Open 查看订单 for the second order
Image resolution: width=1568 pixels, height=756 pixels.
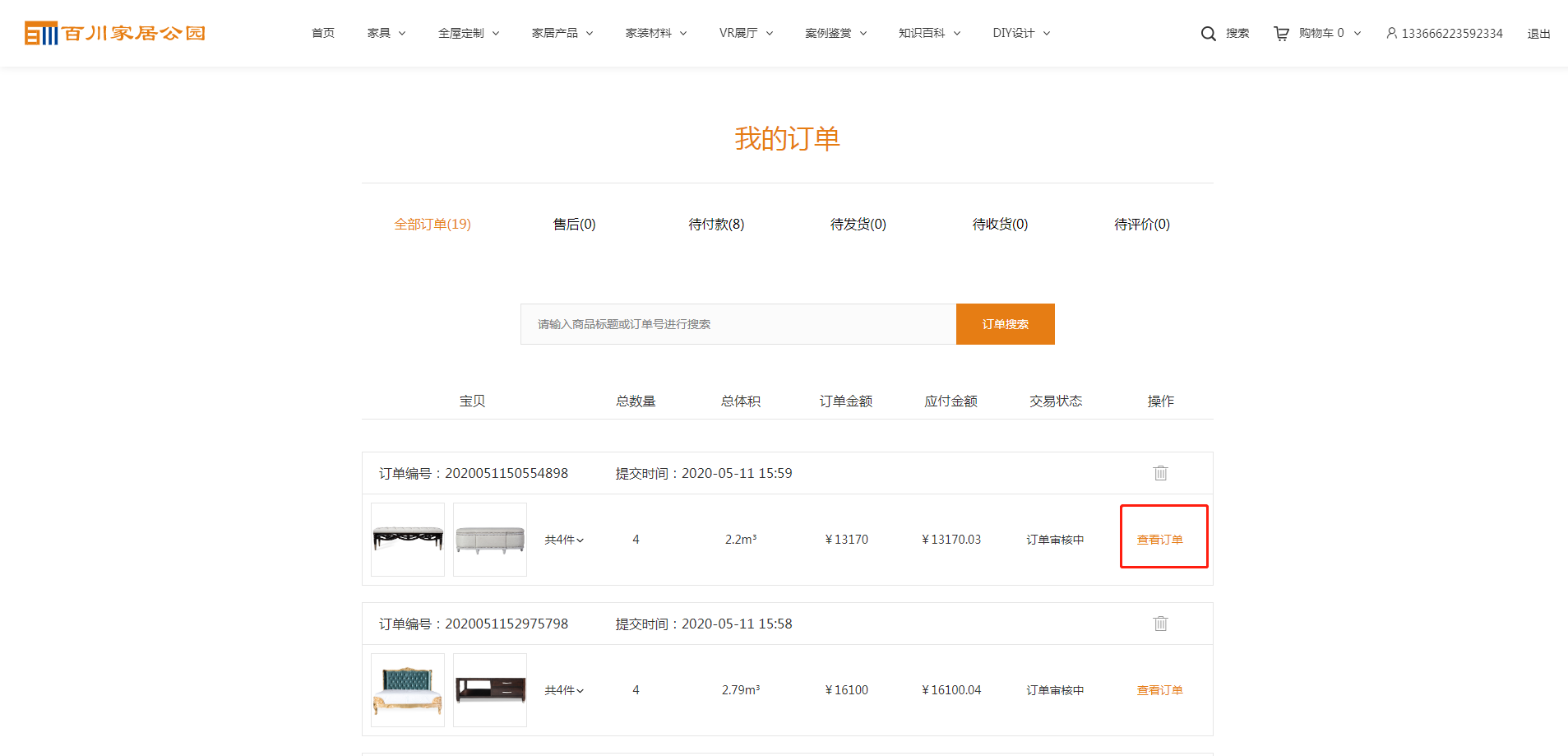coord(1159,691)
